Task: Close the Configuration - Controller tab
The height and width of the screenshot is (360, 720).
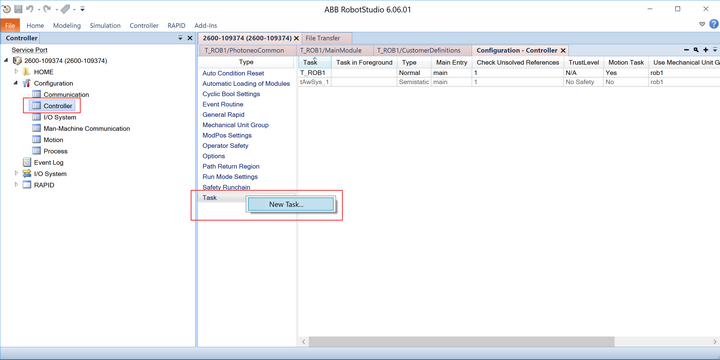Action: [x=563, y=51]
